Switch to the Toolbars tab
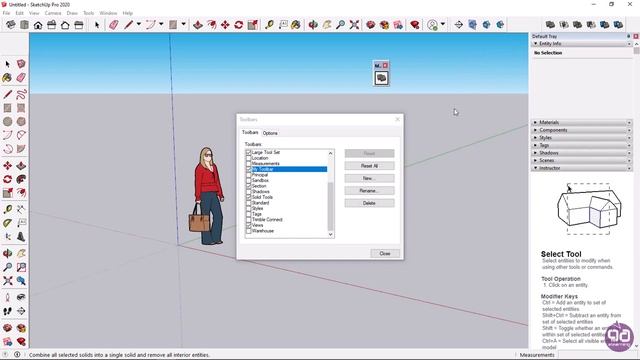Viewport: 640px width, 360px height. (x=250, y=132)
